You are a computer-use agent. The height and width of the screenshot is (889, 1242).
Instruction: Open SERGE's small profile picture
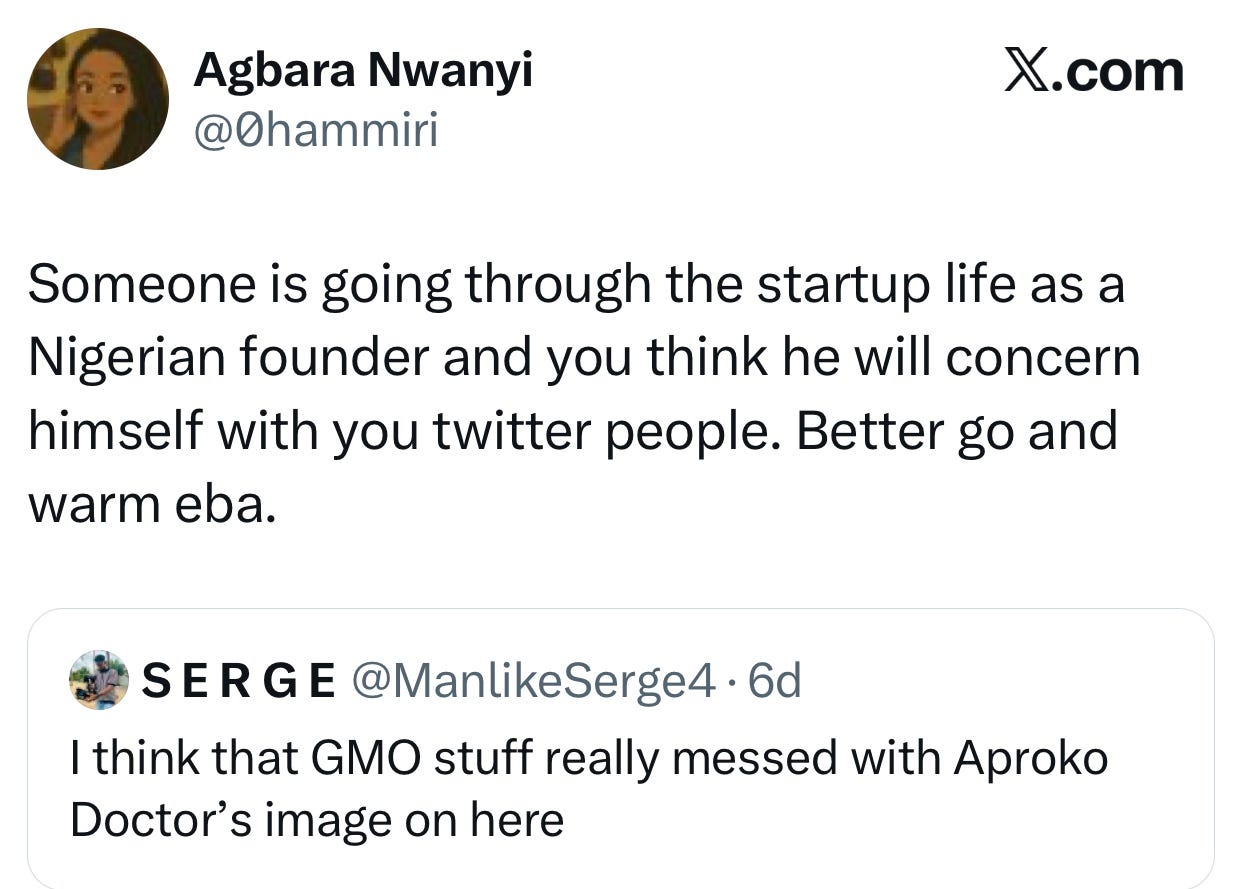pyautogui.click(x=98, y=680)
